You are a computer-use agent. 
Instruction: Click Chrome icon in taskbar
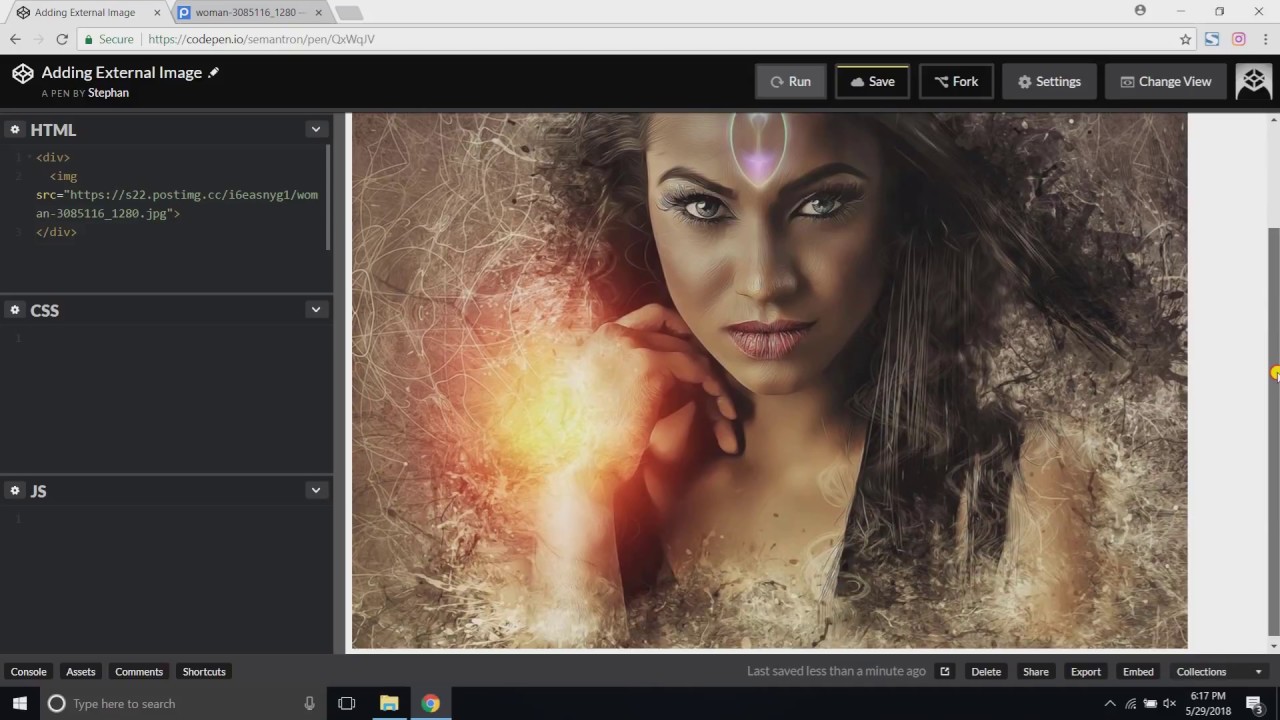[430, 703]
